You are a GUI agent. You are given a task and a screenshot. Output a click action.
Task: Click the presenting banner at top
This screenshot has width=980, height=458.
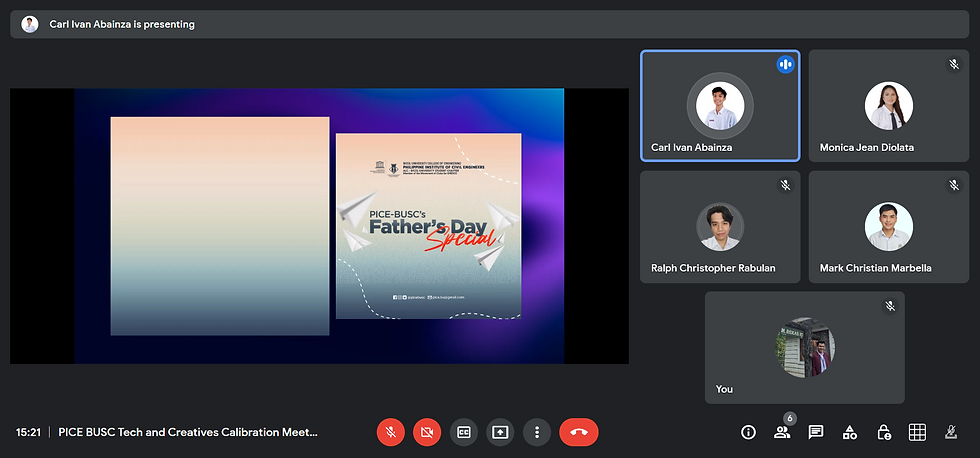(x=489, y=24)
